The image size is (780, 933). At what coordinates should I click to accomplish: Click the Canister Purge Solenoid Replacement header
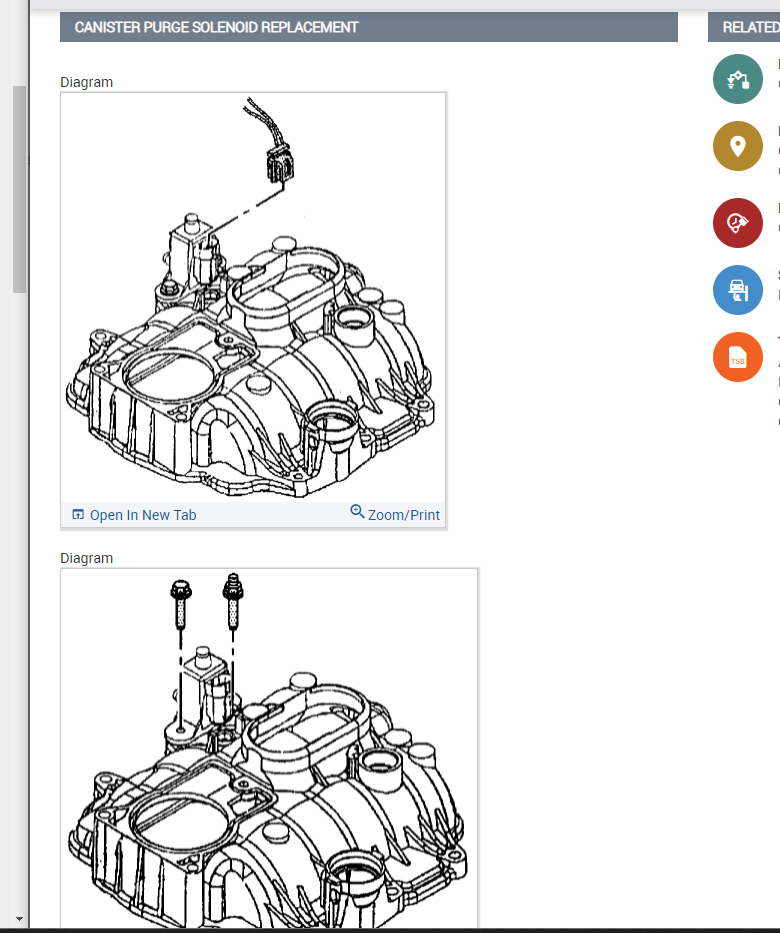tap(369, 27)
